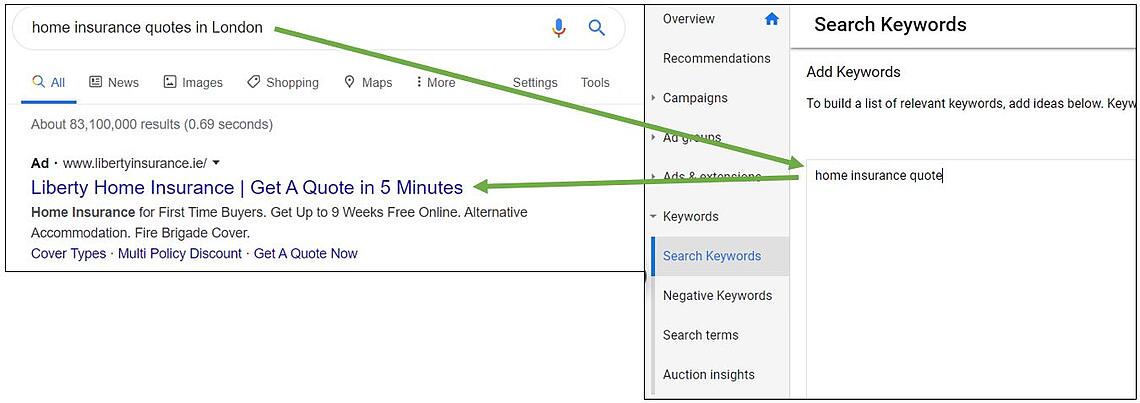Collapse the Keywords section
1140x403 pixels.
654,216
